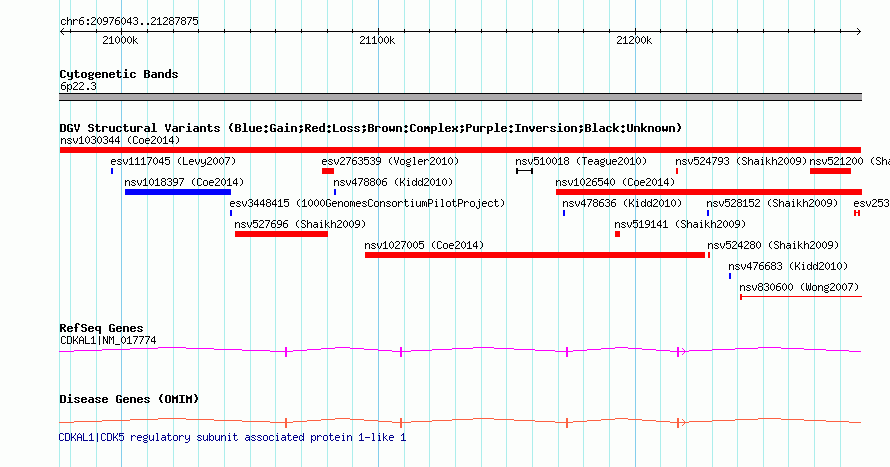Click the magenta CDKAL1 RefSeq gene track
The image size is (890, 467).
point(460,351)
